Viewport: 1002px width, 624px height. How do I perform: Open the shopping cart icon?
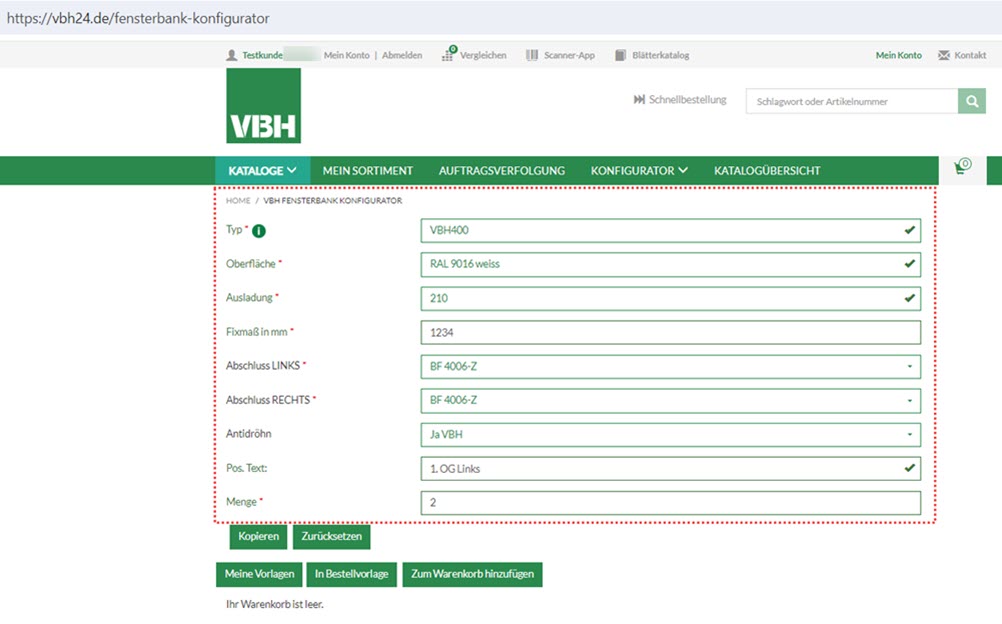962,167
